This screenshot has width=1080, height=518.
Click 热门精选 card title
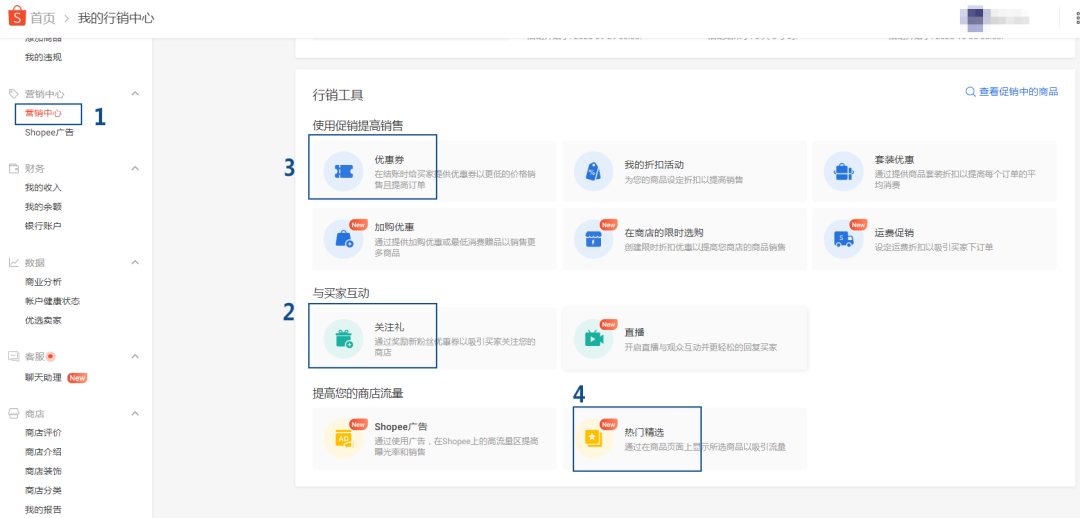(x=644, y=432)
